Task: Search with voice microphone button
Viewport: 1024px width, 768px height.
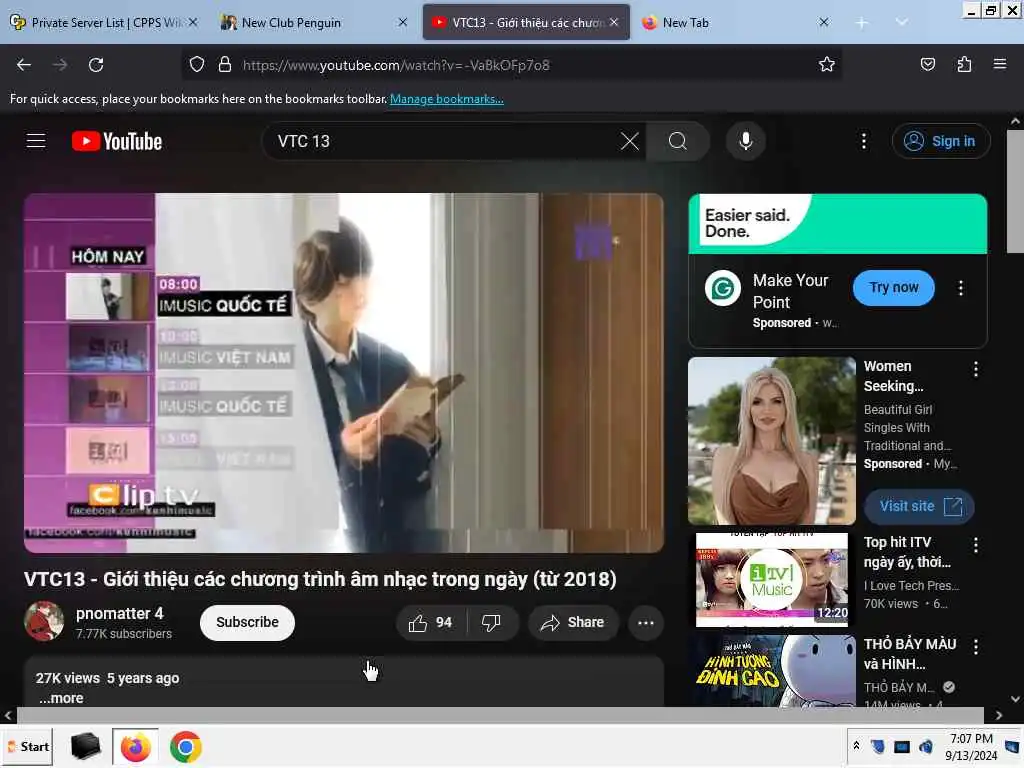Action: pyautogui.click(x=745, y=141)
